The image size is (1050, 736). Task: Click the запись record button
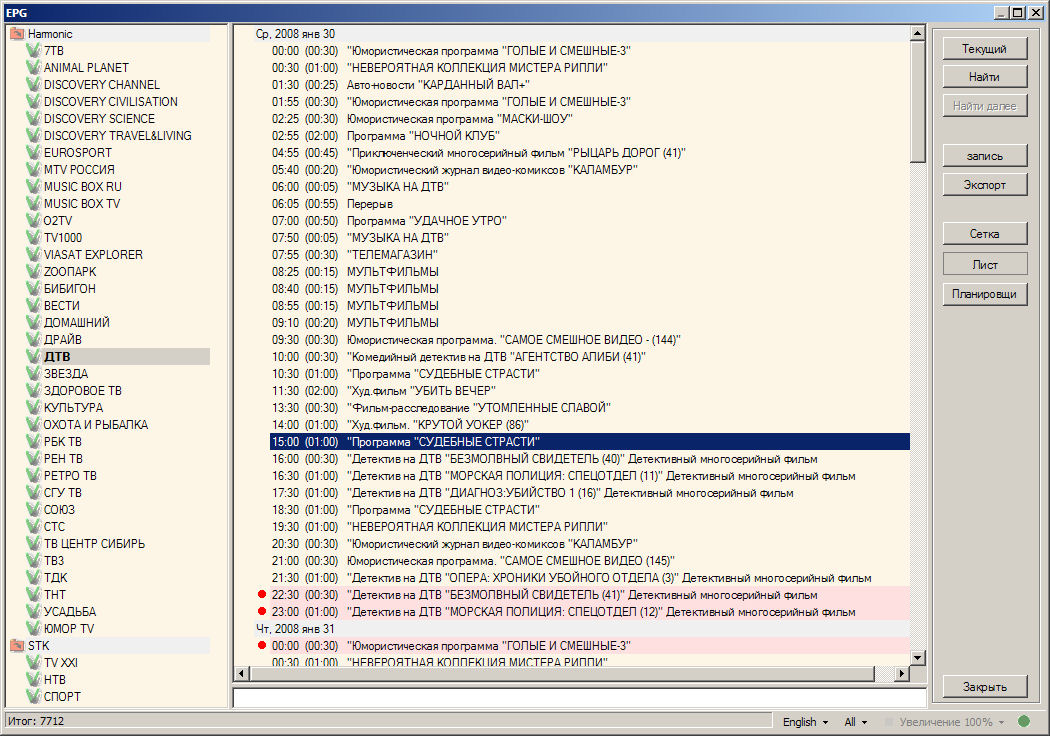coord(984,156)
